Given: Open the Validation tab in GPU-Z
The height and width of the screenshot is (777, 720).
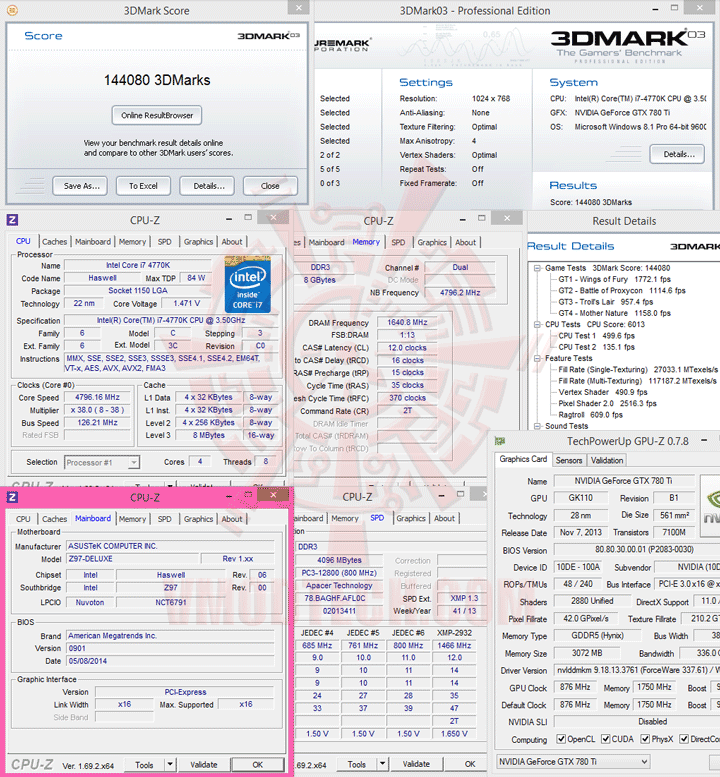Looking at the screenshot, I should [607, 460].
